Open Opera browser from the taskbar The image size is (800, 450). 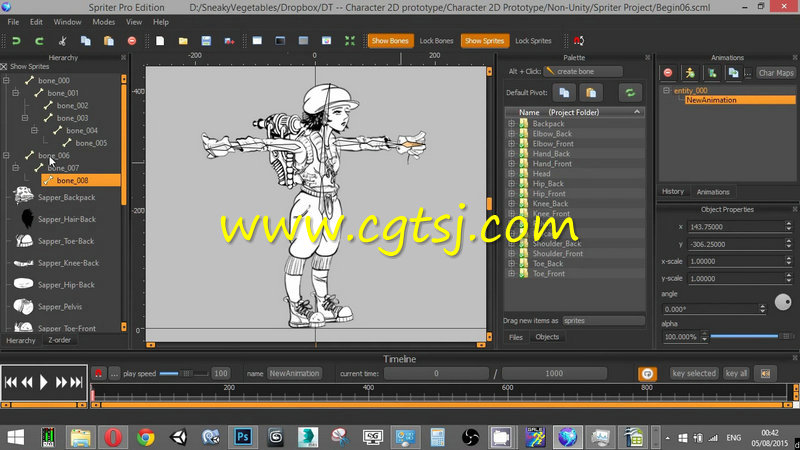[113, 437]
